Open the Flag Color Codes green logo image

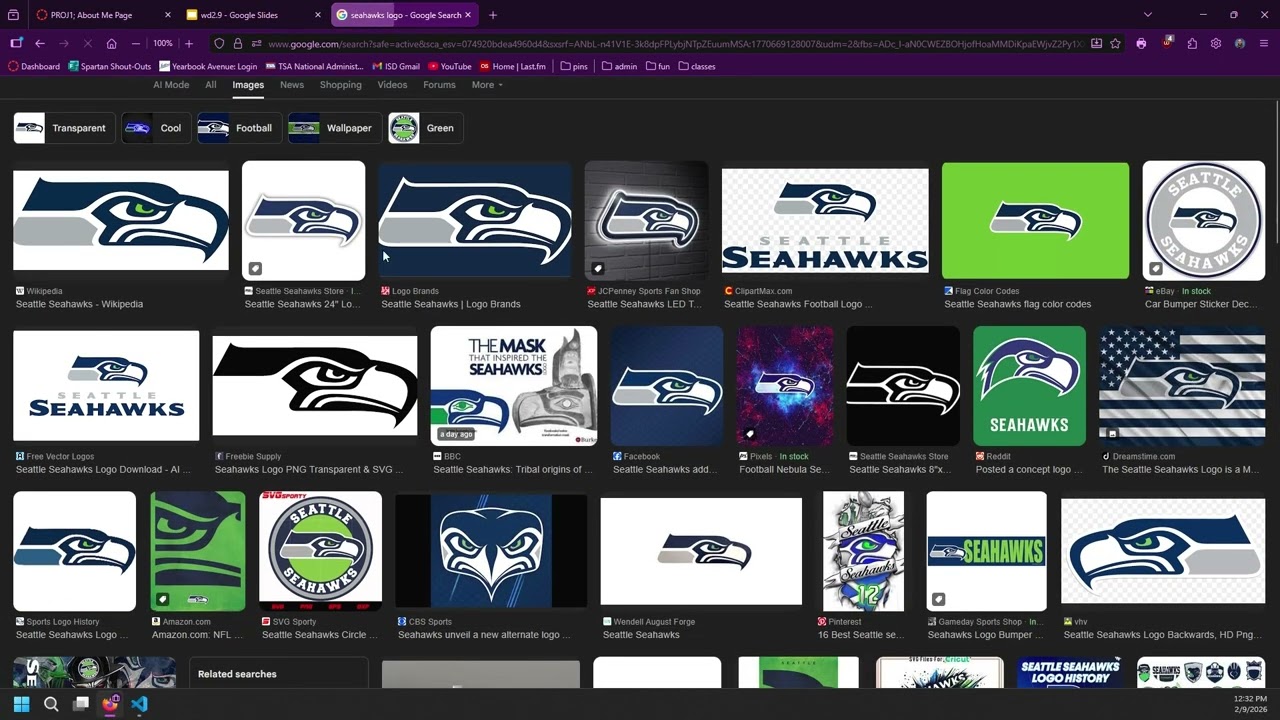tap(1035, 220)
